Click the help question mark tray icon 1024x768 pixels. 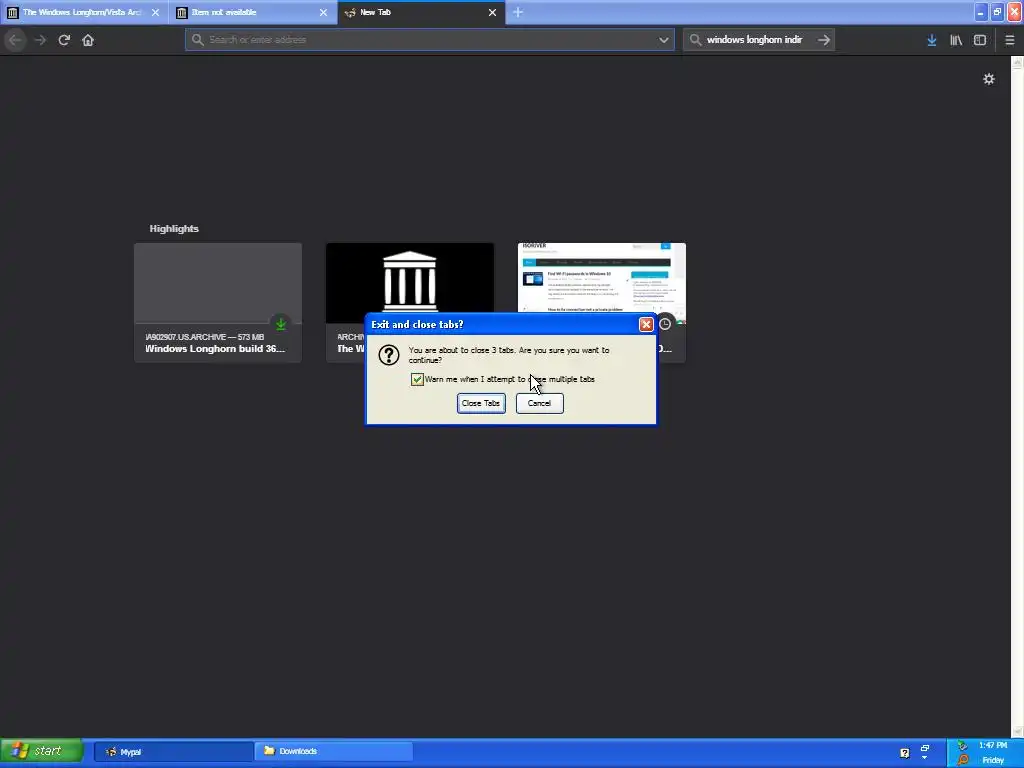(904, 753)
